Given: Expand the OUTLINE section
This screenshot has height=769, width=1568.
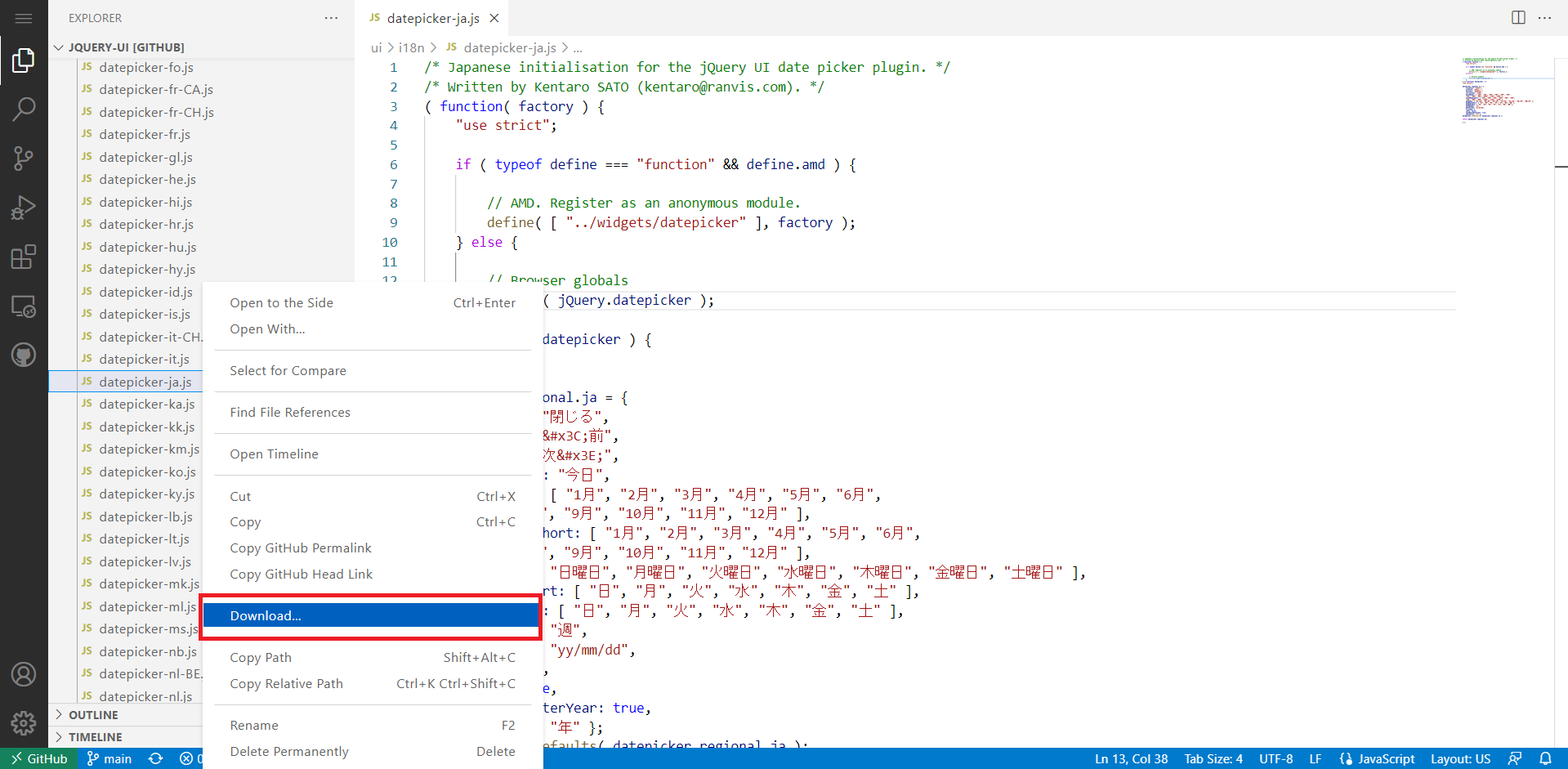Looking at the screenshot, I should click(x=126, y=715).
